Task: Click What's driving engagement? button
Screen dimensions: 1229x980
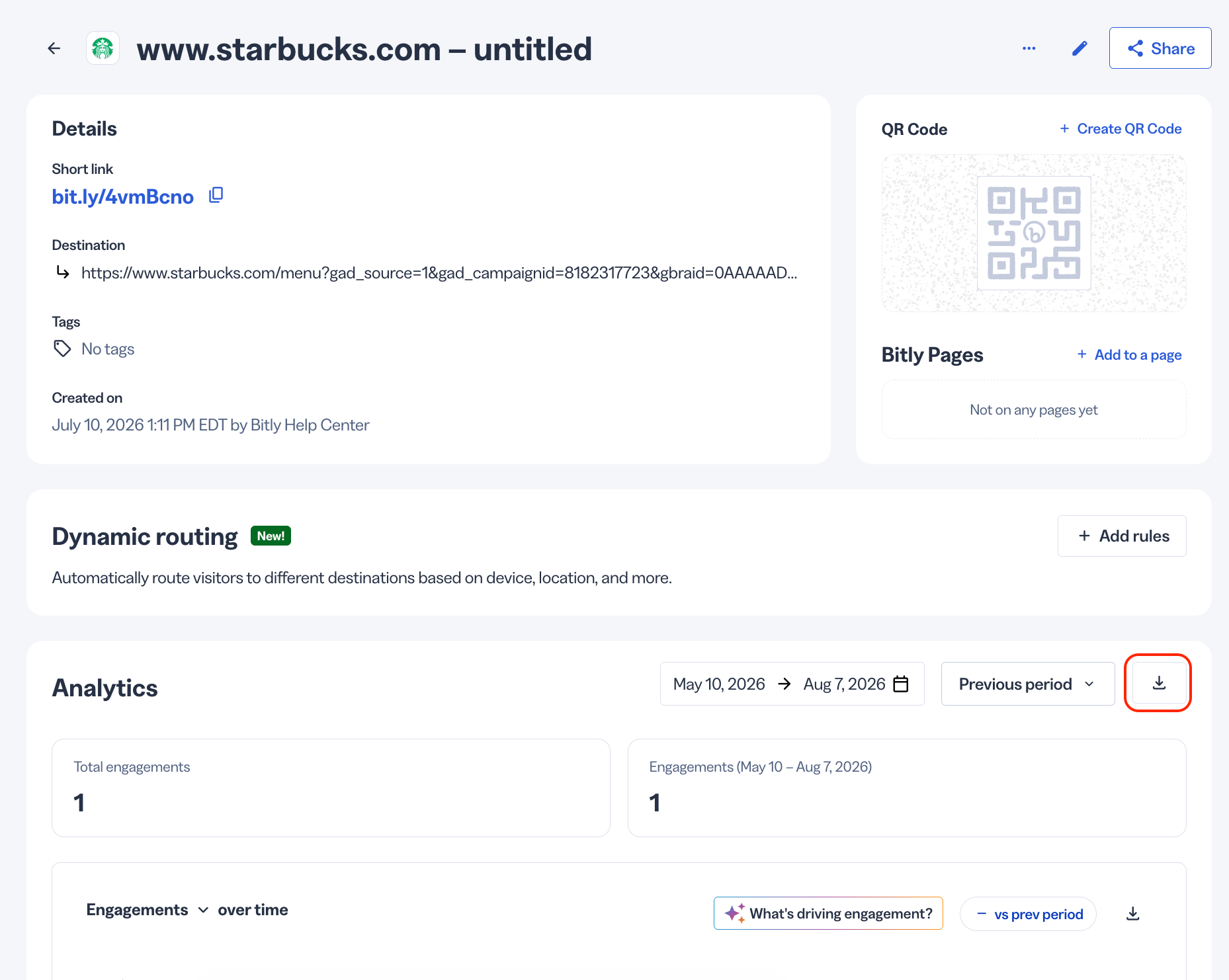Action: pos(828,914)
